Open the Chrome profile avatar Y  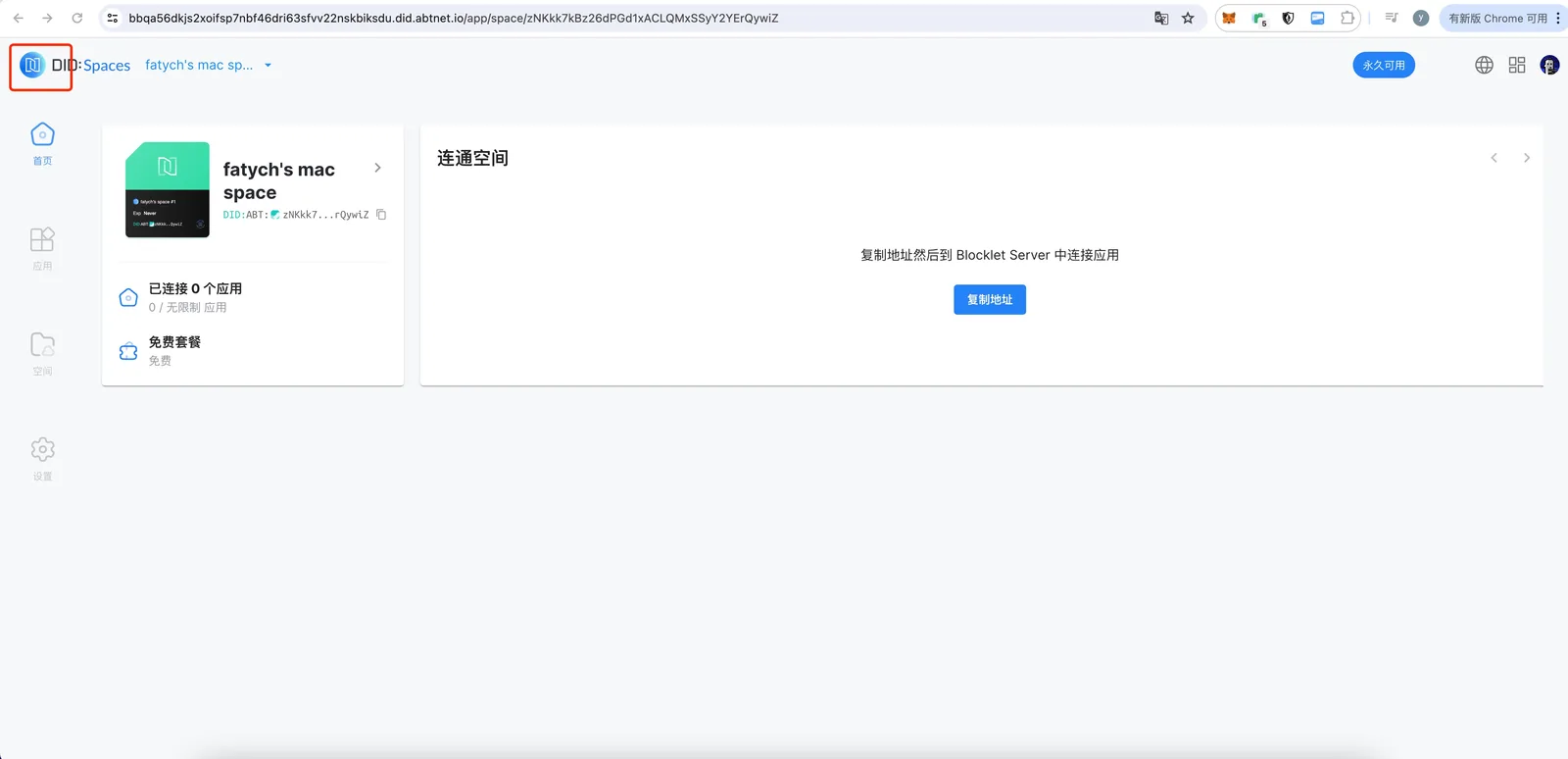click(1421, 18)
